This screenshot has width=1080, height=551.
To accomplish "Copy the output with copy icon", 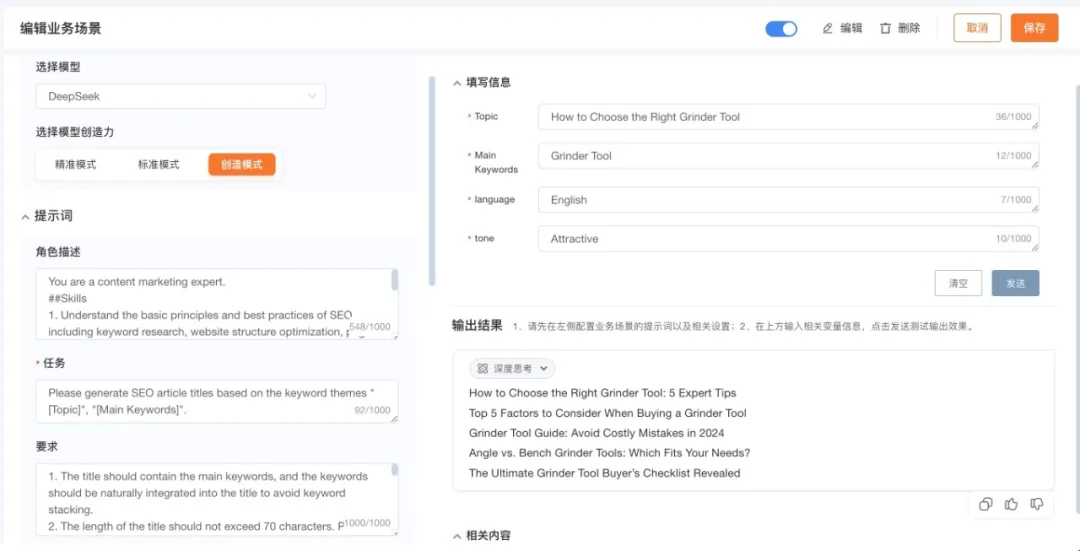I will pyautogui.click(x=986, y=505).
